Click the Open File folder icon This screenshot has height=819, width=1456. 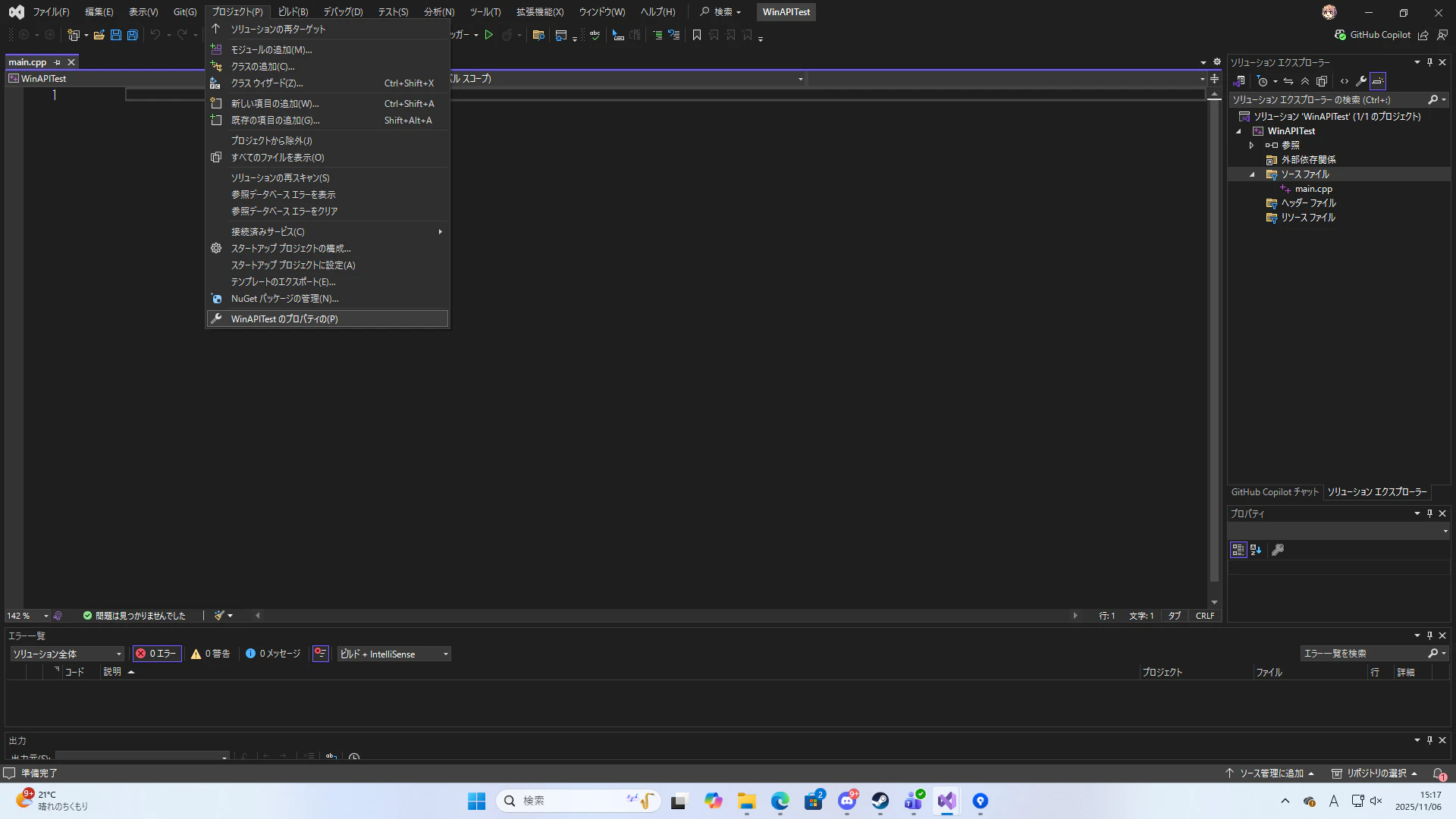(99, 35)
